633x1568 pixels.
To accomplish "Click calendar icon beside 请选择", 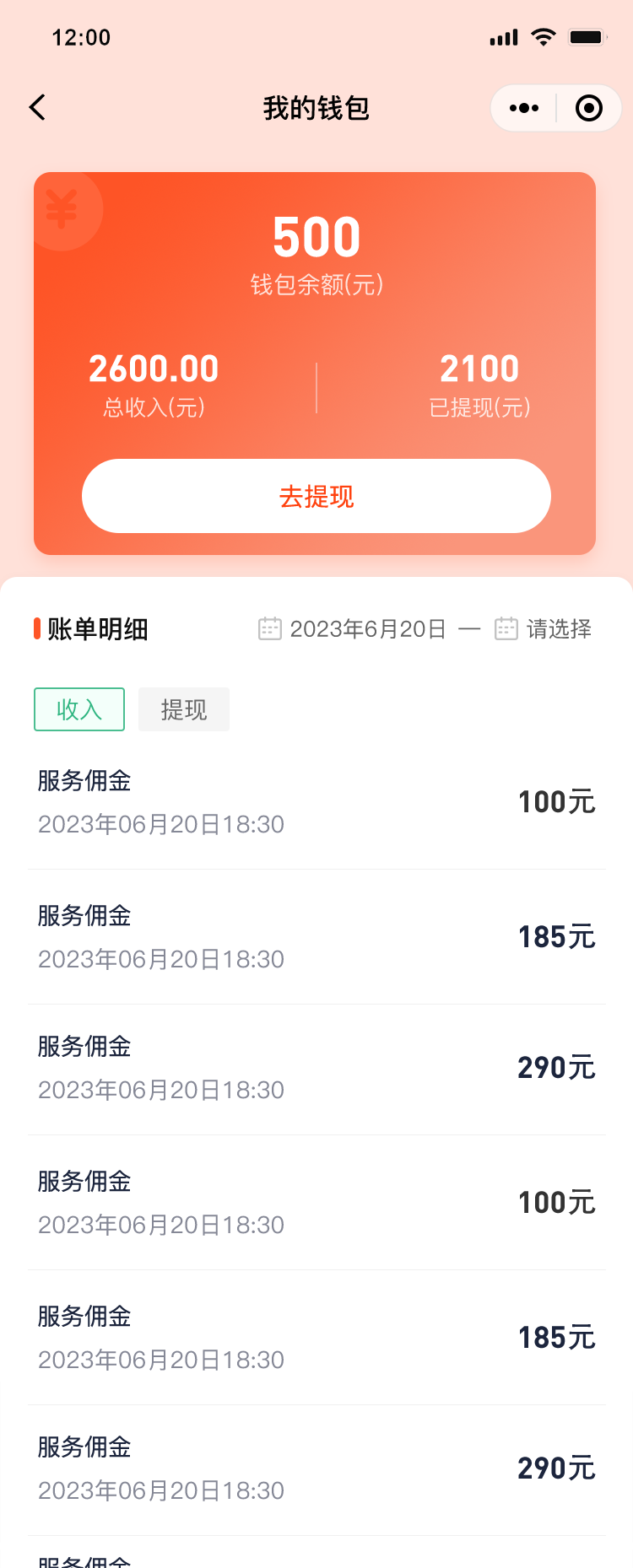I will 506,628.
